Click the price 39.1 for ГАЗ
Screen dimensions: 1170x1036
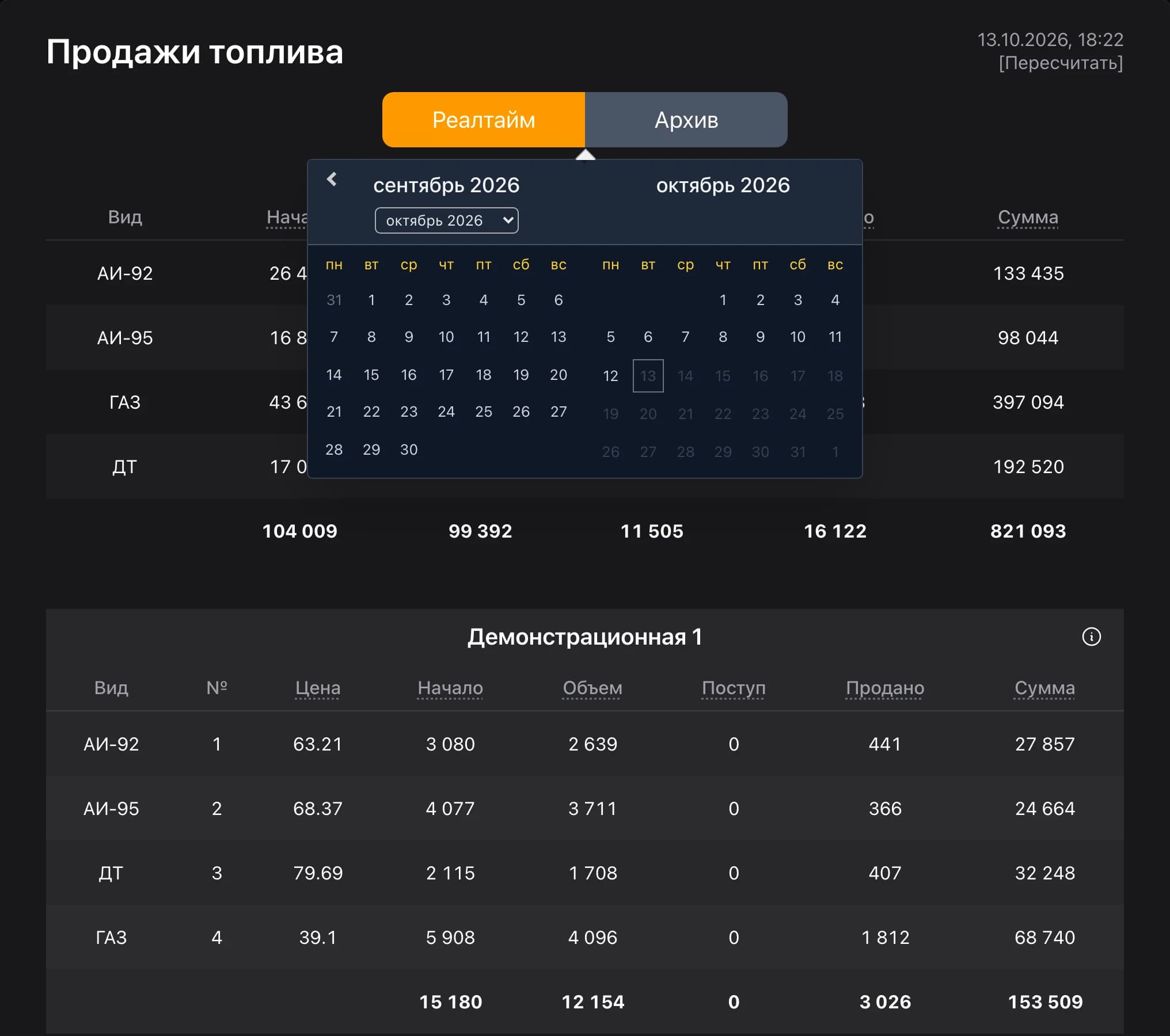coord(318,938)
